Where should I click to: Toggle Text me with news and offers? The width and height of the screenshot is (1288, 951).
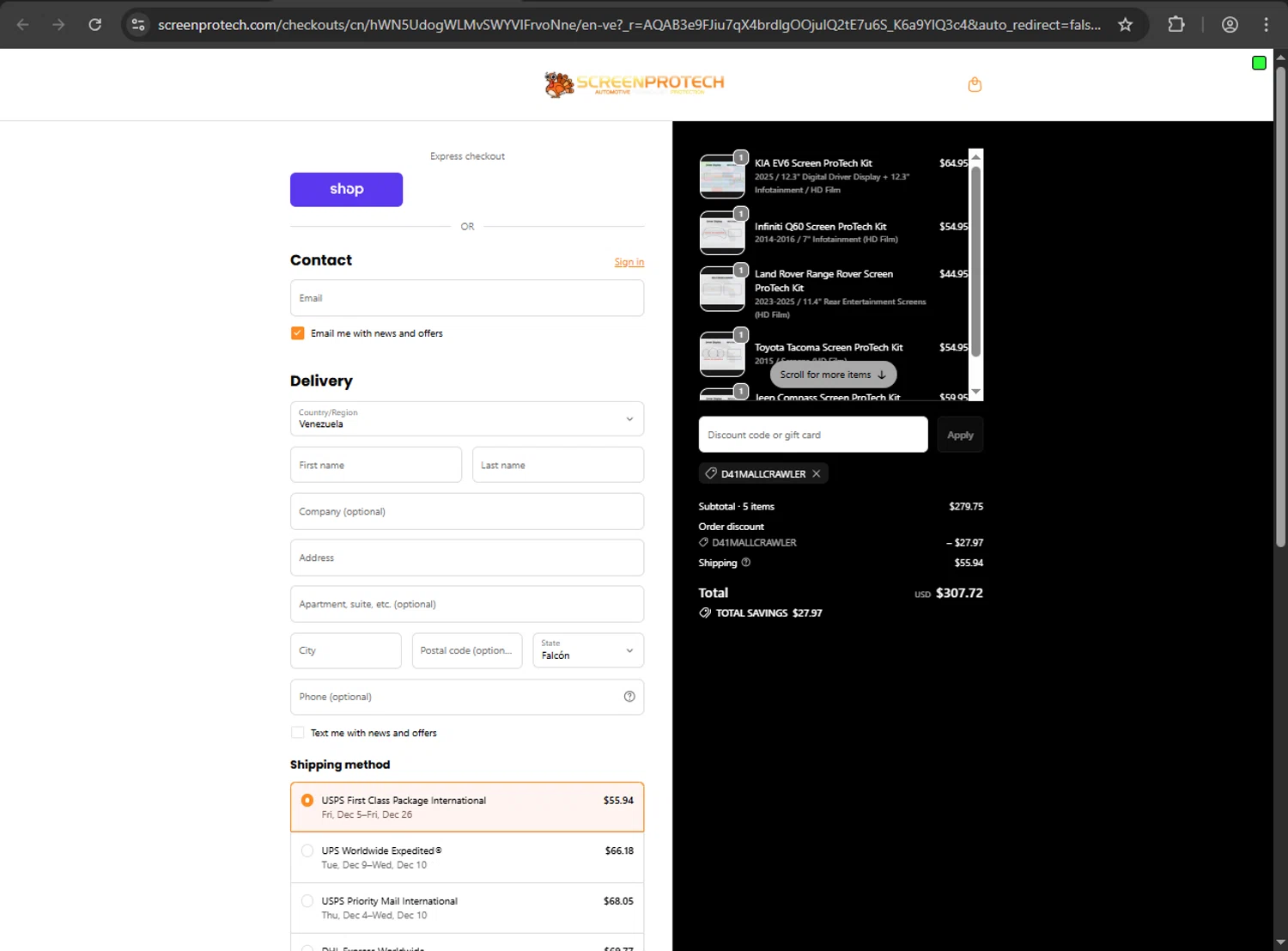[298, 733]
